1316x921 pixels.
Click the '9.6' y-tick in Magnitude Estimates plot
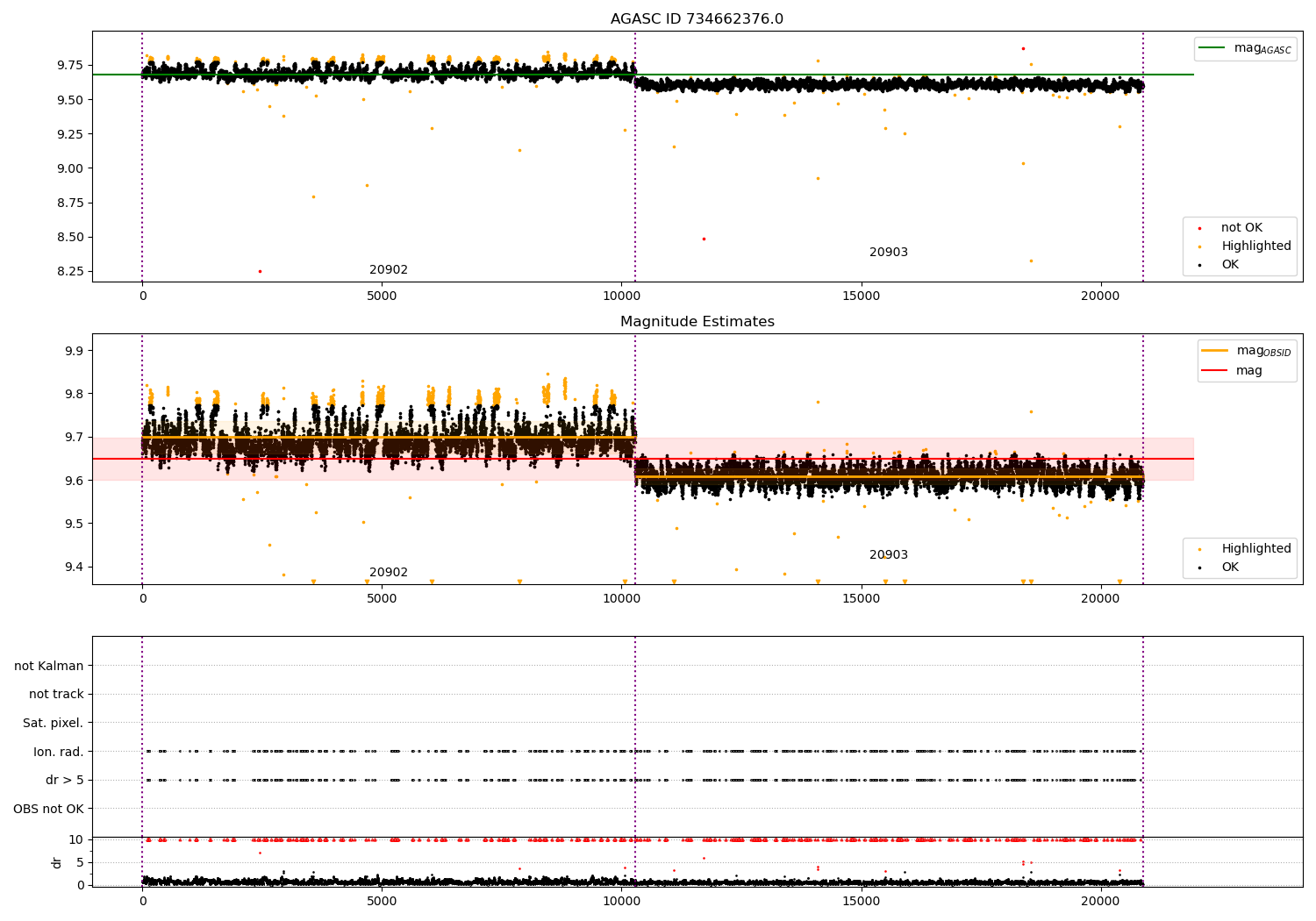point(74,481)
